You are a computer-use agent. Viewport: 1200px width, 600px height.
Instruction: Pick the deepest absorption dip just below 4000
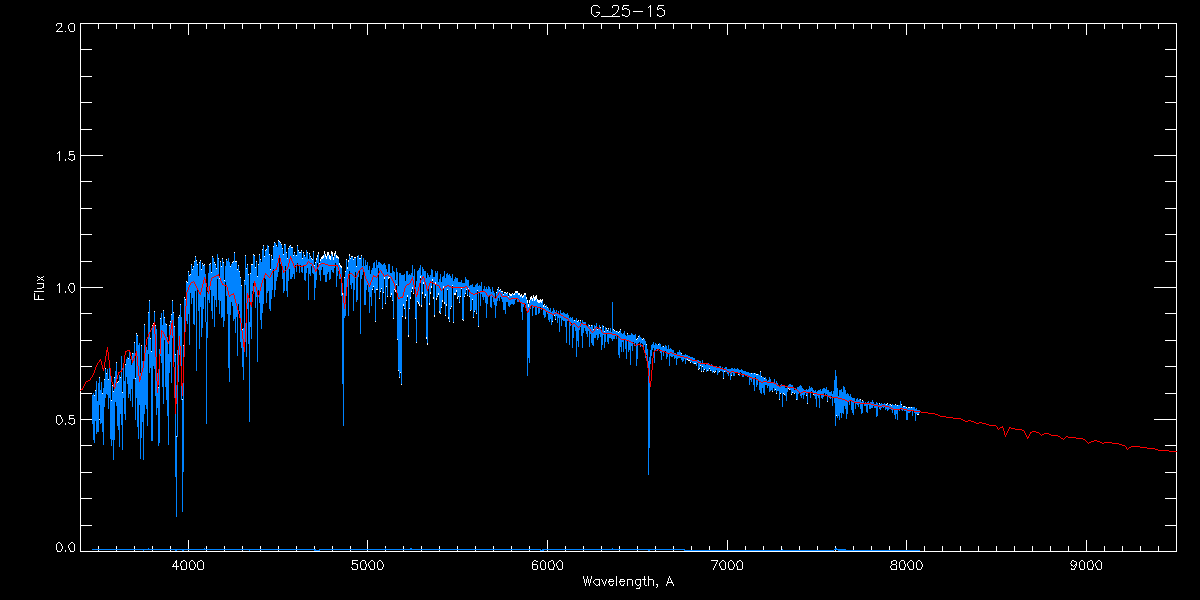coord(177,514)
